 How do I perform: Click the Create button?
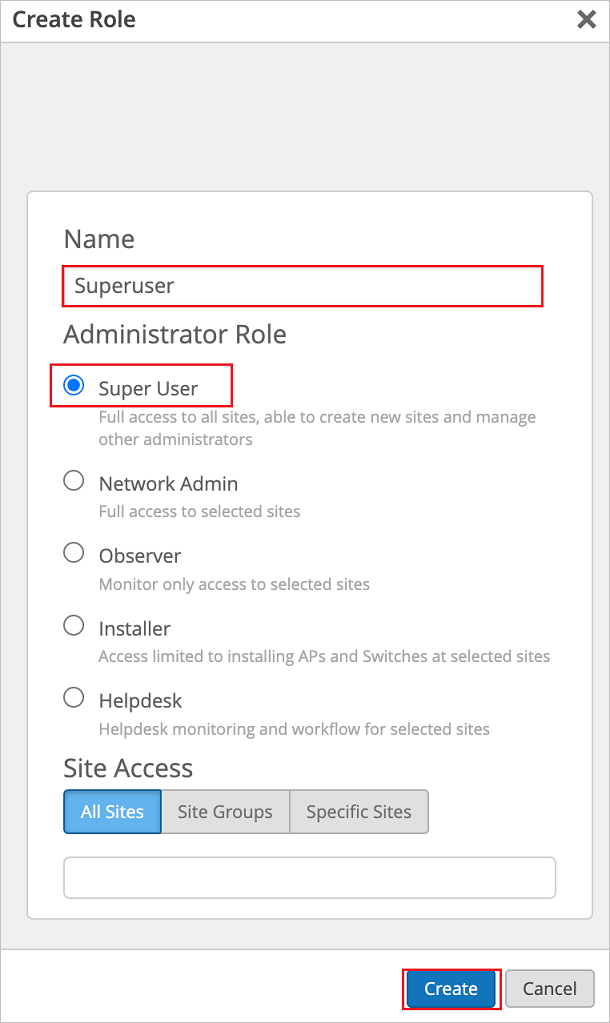(451, 988)
